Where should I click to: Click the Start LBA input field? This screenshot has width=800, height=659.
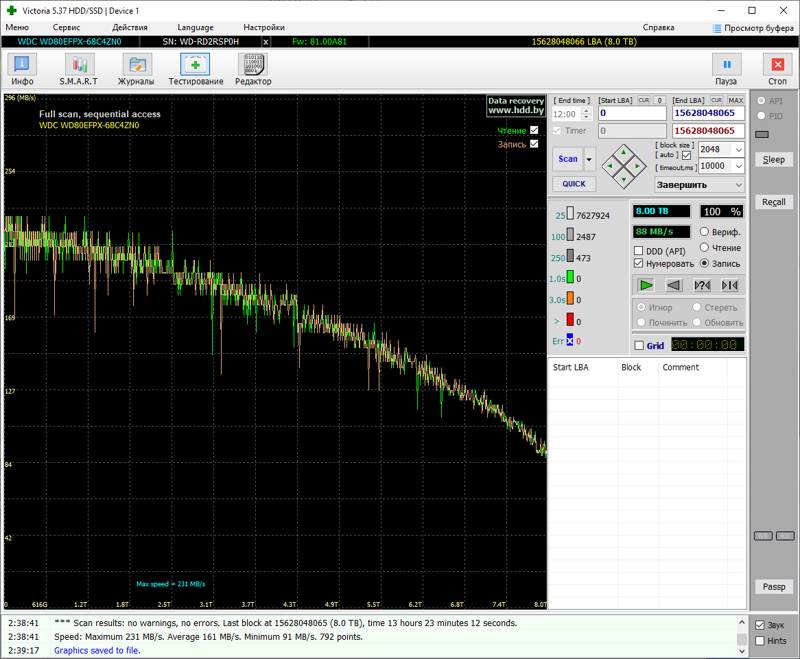(632, 113)
